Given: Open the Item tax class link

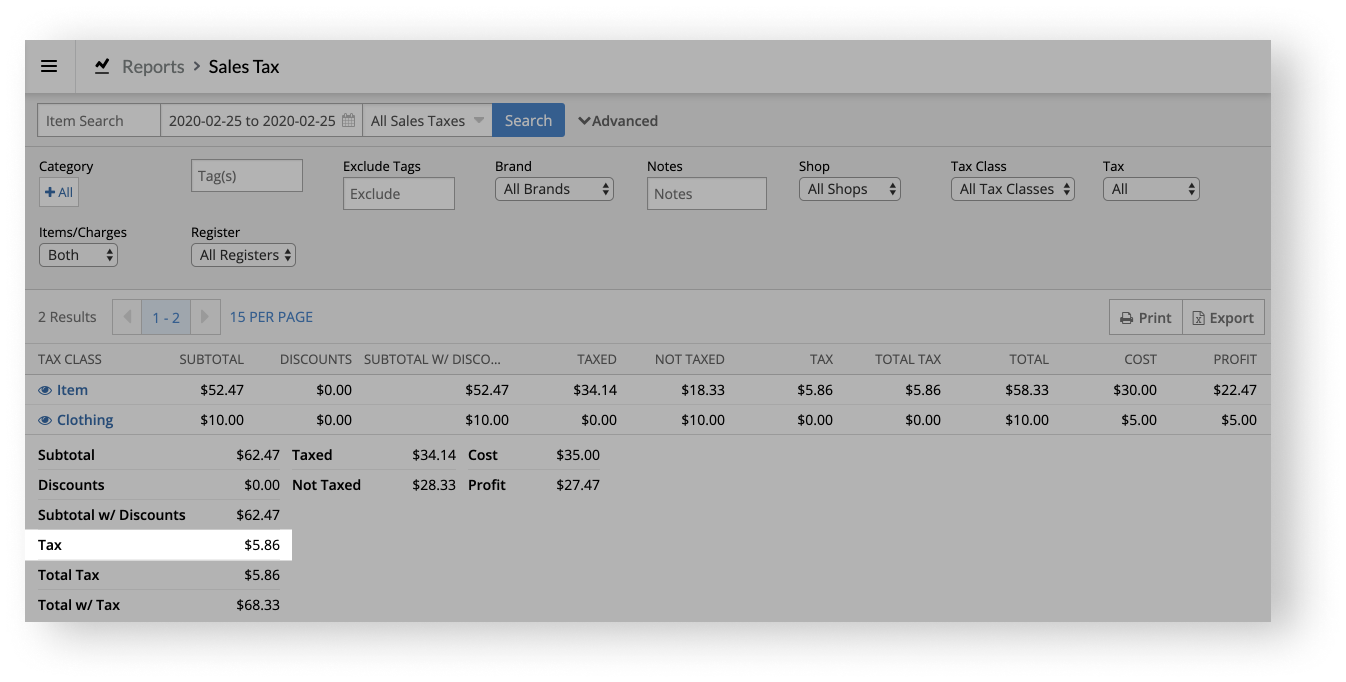Looking at the screenshot, I should (x=72, y=390).
